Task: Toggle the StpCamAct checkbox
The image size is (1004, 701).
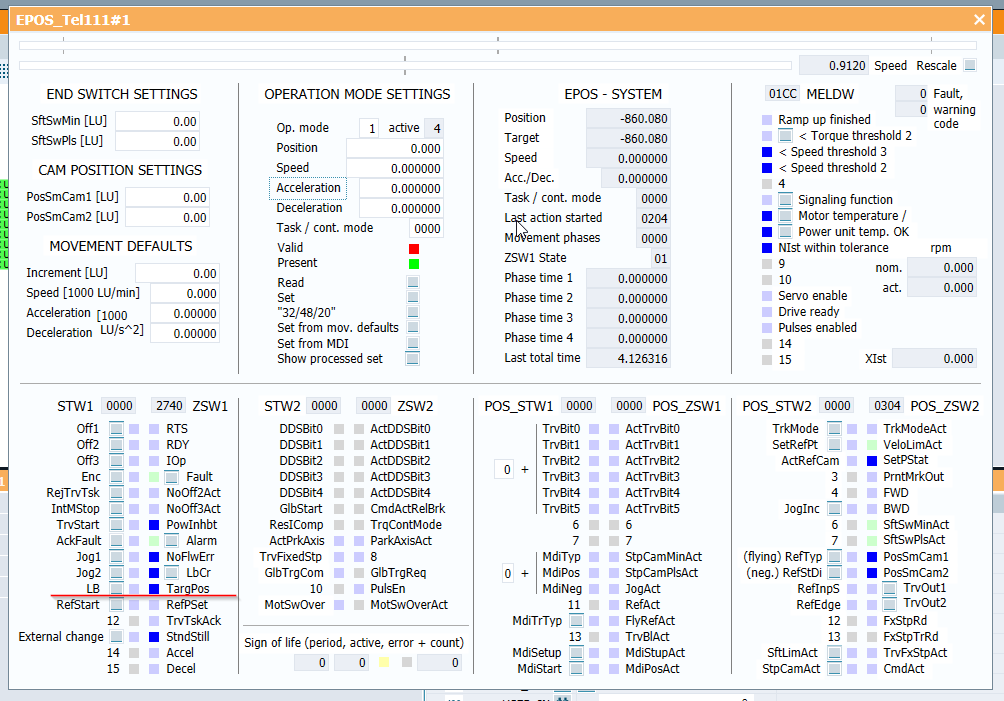Action: pyautogui.click(x=834, y=668)
